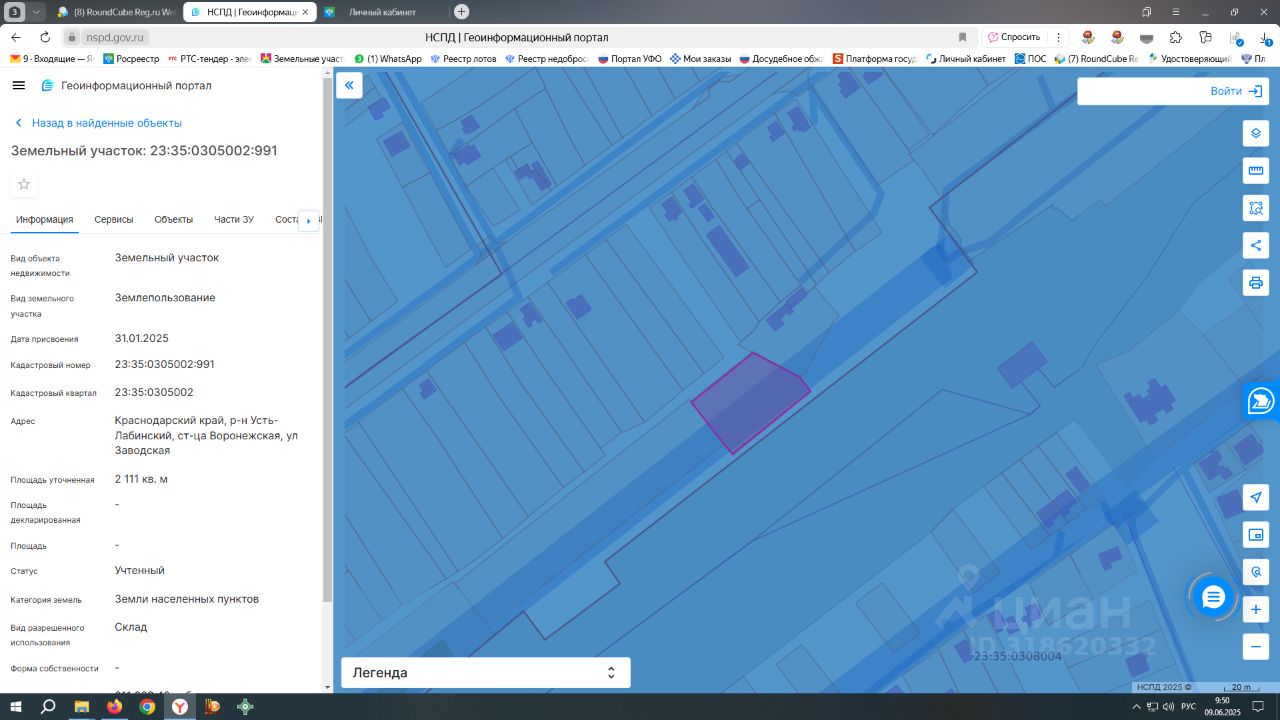Viewport: 1280px width, 720px height.
Task: Open the map layers panel
Action: coord(1256,133)
